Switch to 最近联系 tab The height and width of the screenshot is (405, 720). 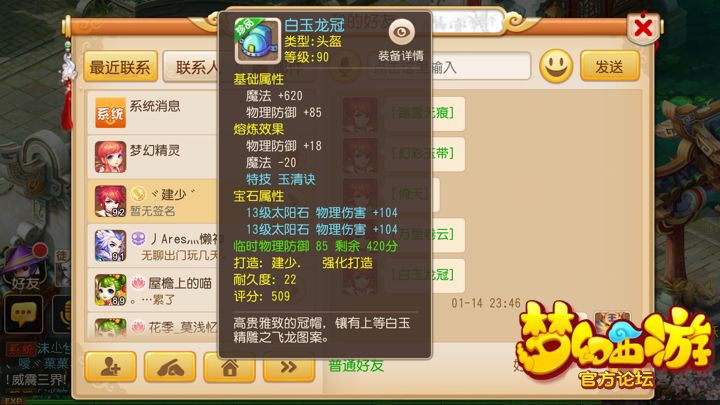point(120,67)
